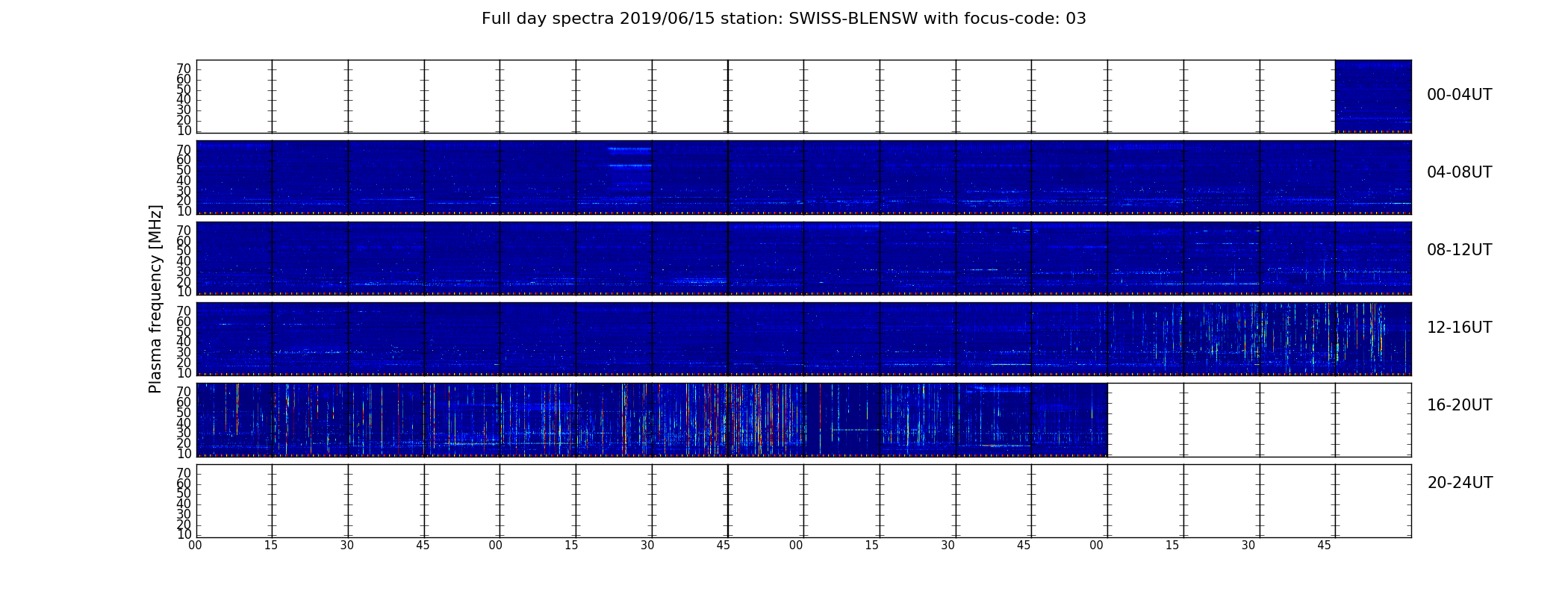Click the 'Plasma frequency [MHz]' axis label
Screen dimensions: 1568x597
pyautogui.click(x=155, y=298)
